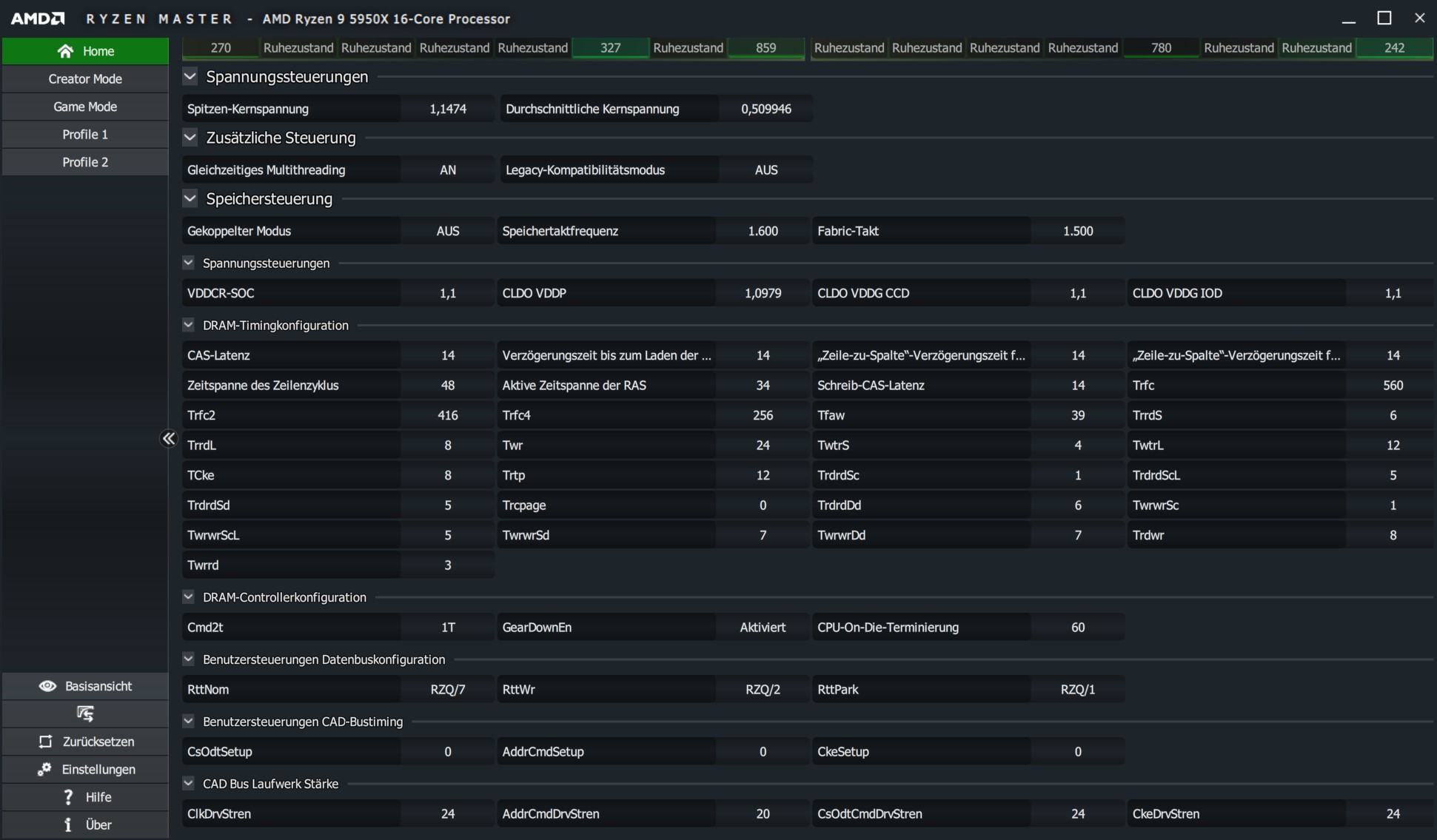Click Zeitspanne des Zeilenzyklus value 48

(448, 386)
